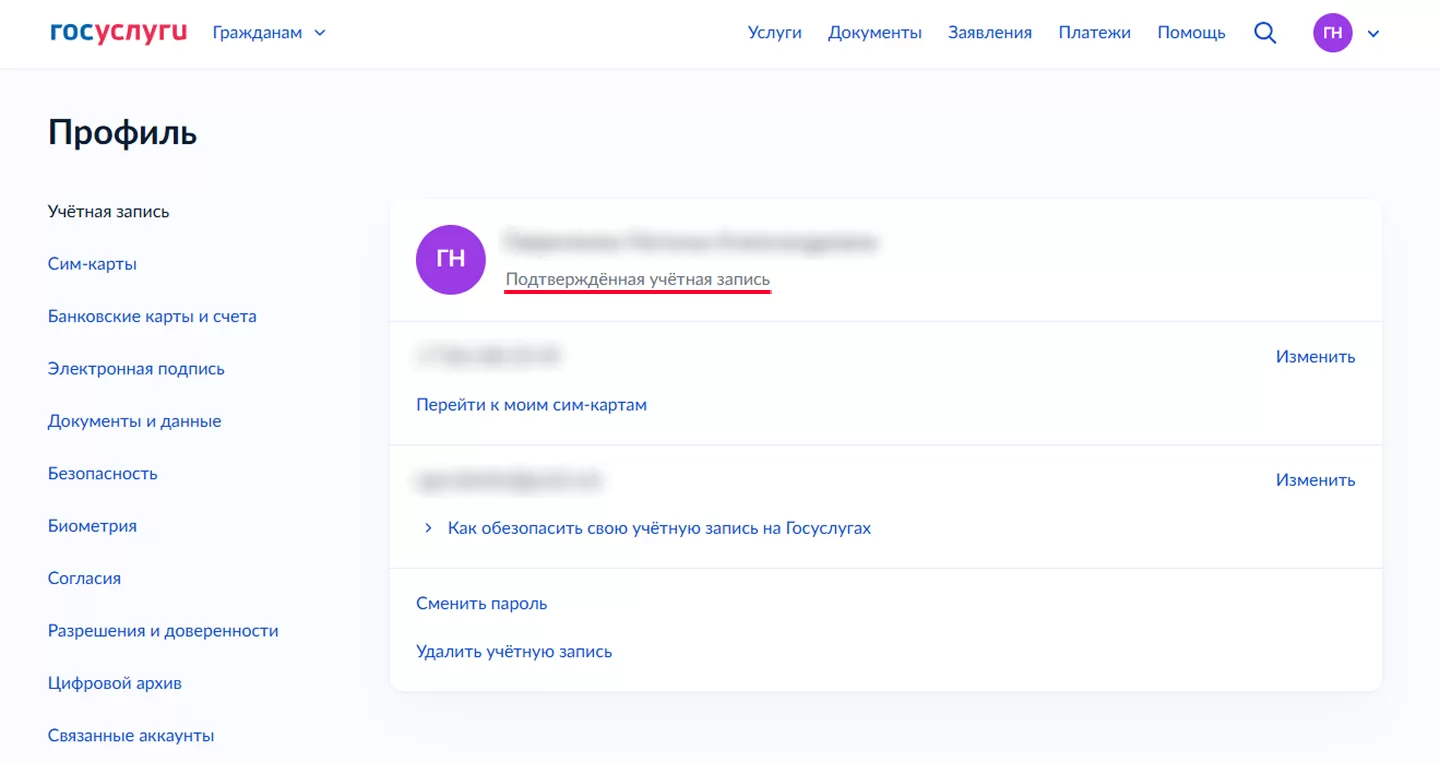Select Учётная запись in the sidebar
This screenshot has width=1440, height=764.
109,212
